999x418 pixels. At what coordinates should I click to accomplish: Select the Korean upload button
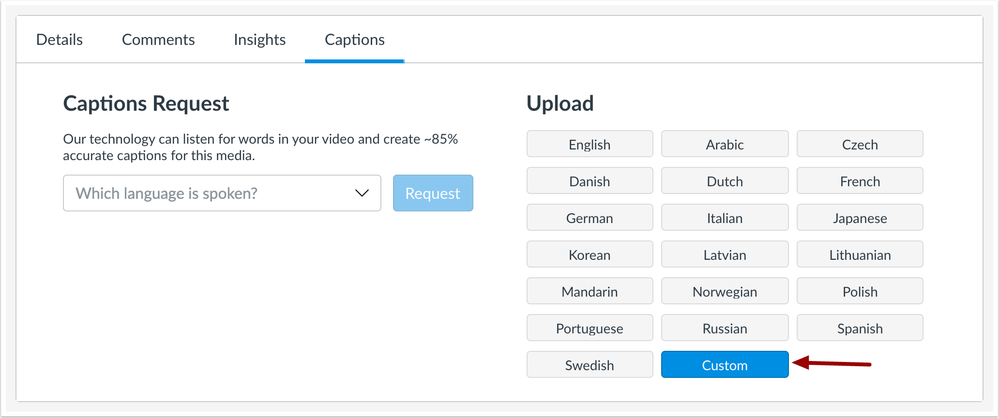click(589, 255)
